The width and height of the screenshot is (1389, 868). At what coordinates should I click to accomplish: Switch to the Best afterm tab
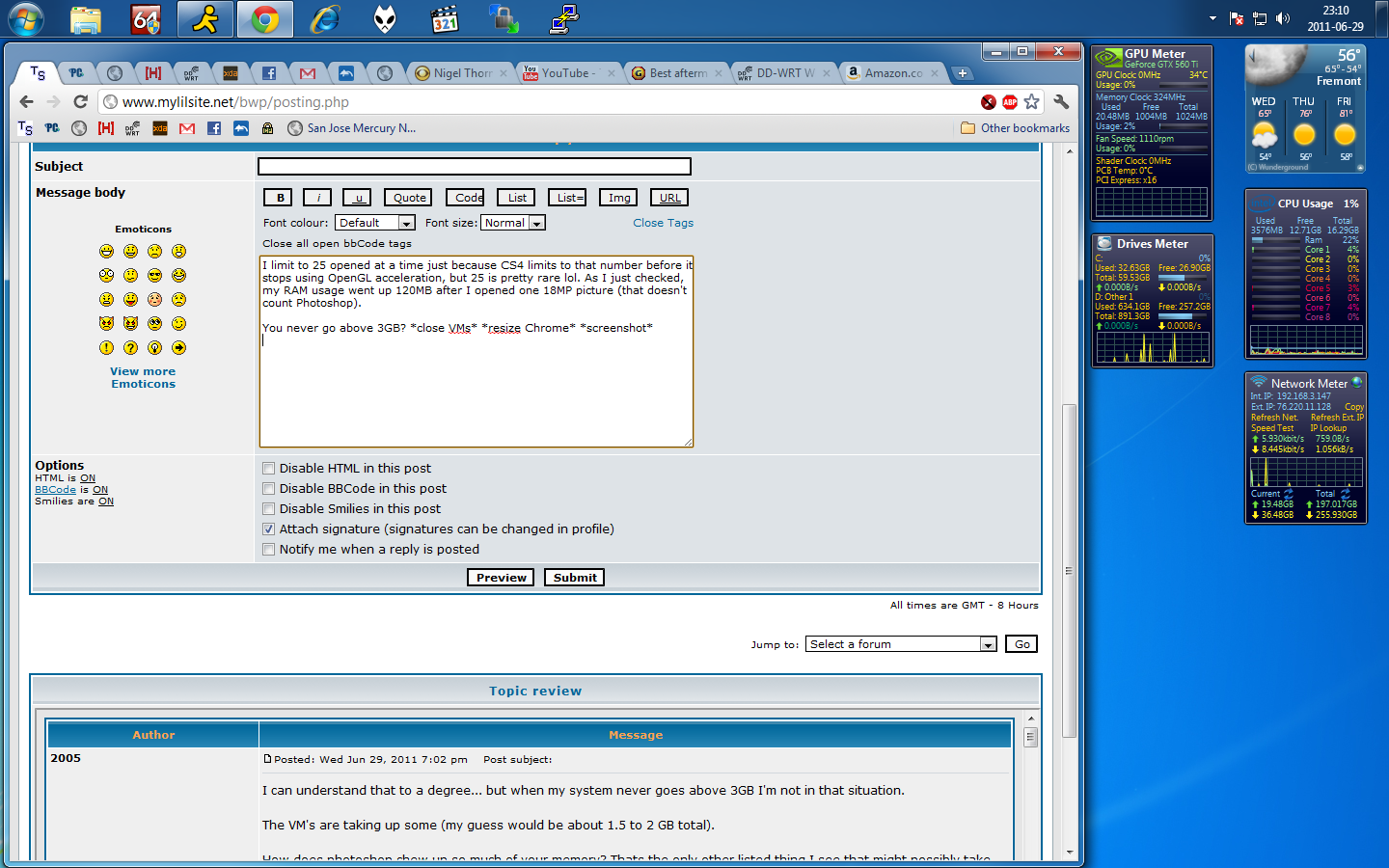tap(676, 73)
